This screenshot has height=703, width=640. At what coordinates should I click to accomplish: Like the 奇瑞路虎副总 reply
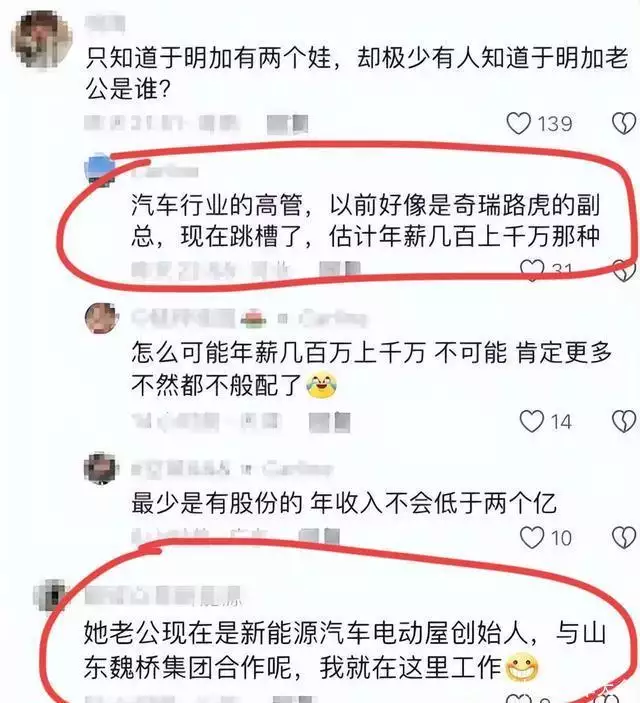coord(532,270)
